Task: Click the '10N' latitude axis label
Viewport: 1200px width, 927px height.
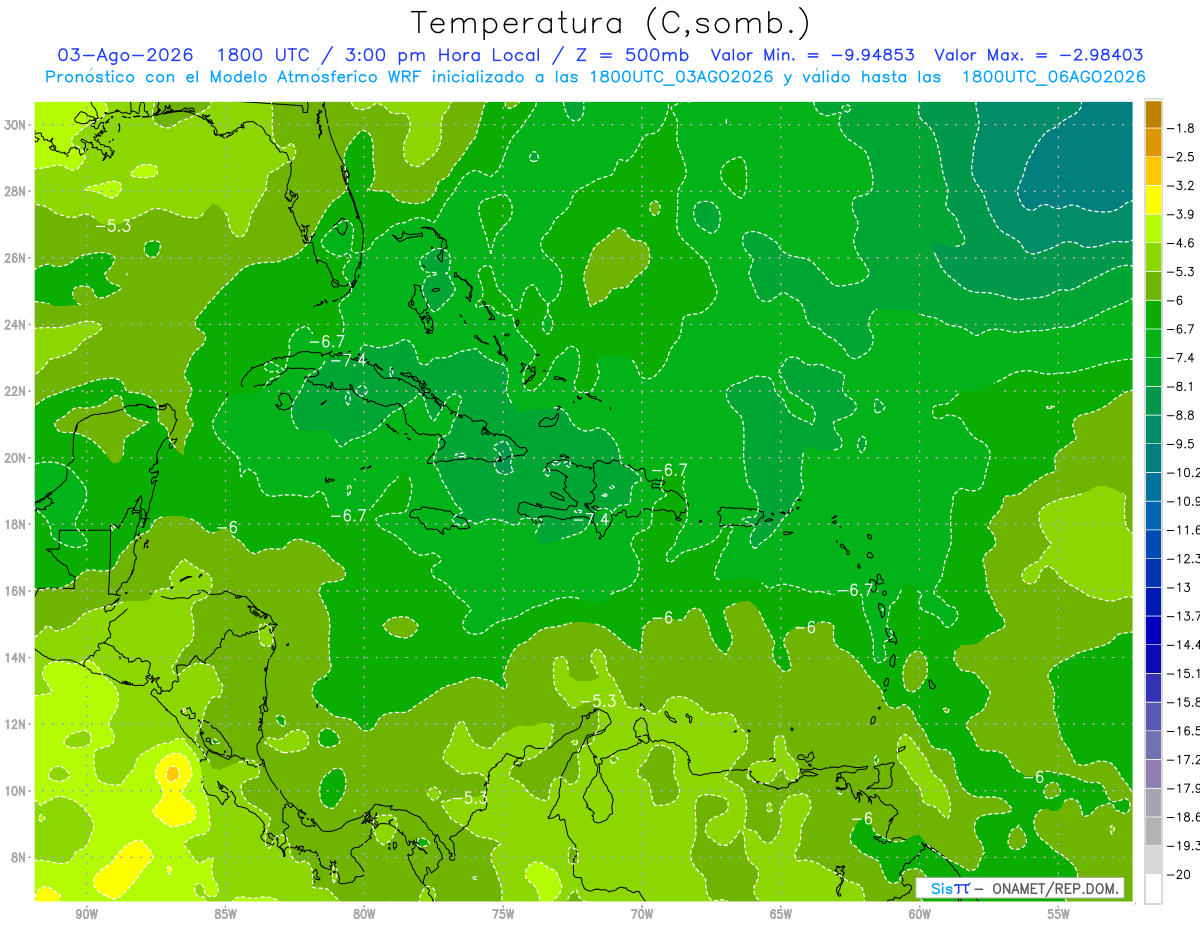Action: click(16, 791)
